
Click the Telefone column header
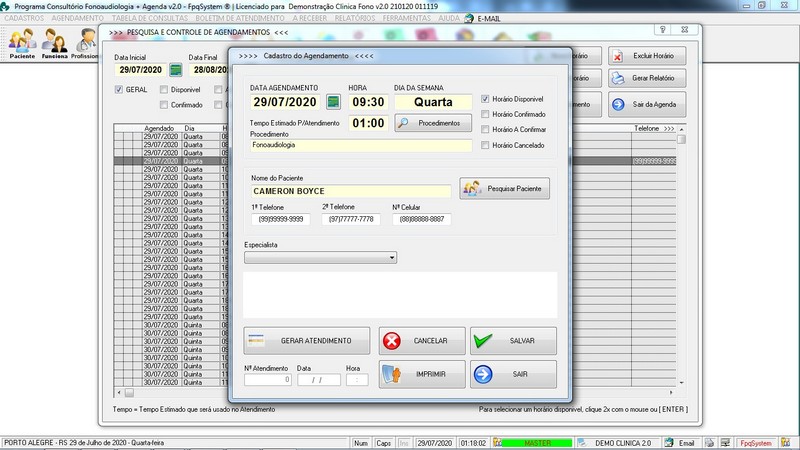tap(655, 129)
